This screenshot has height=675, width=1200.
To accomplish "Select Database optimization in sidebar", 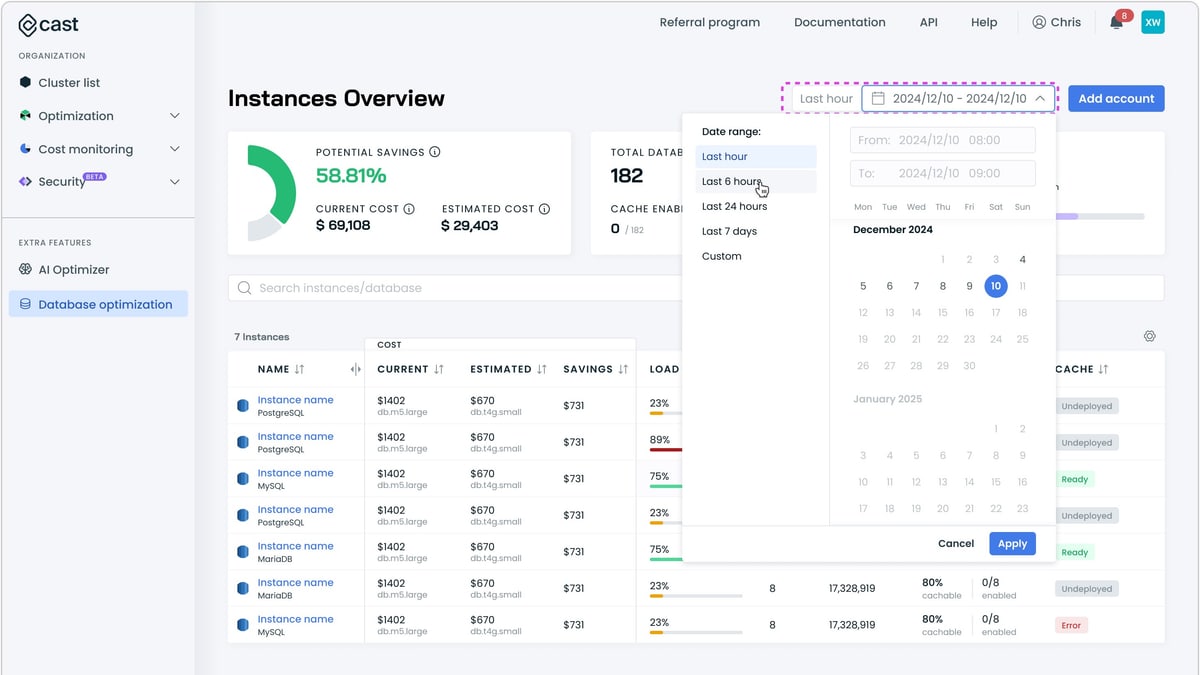I will click(x=98, y=304).
